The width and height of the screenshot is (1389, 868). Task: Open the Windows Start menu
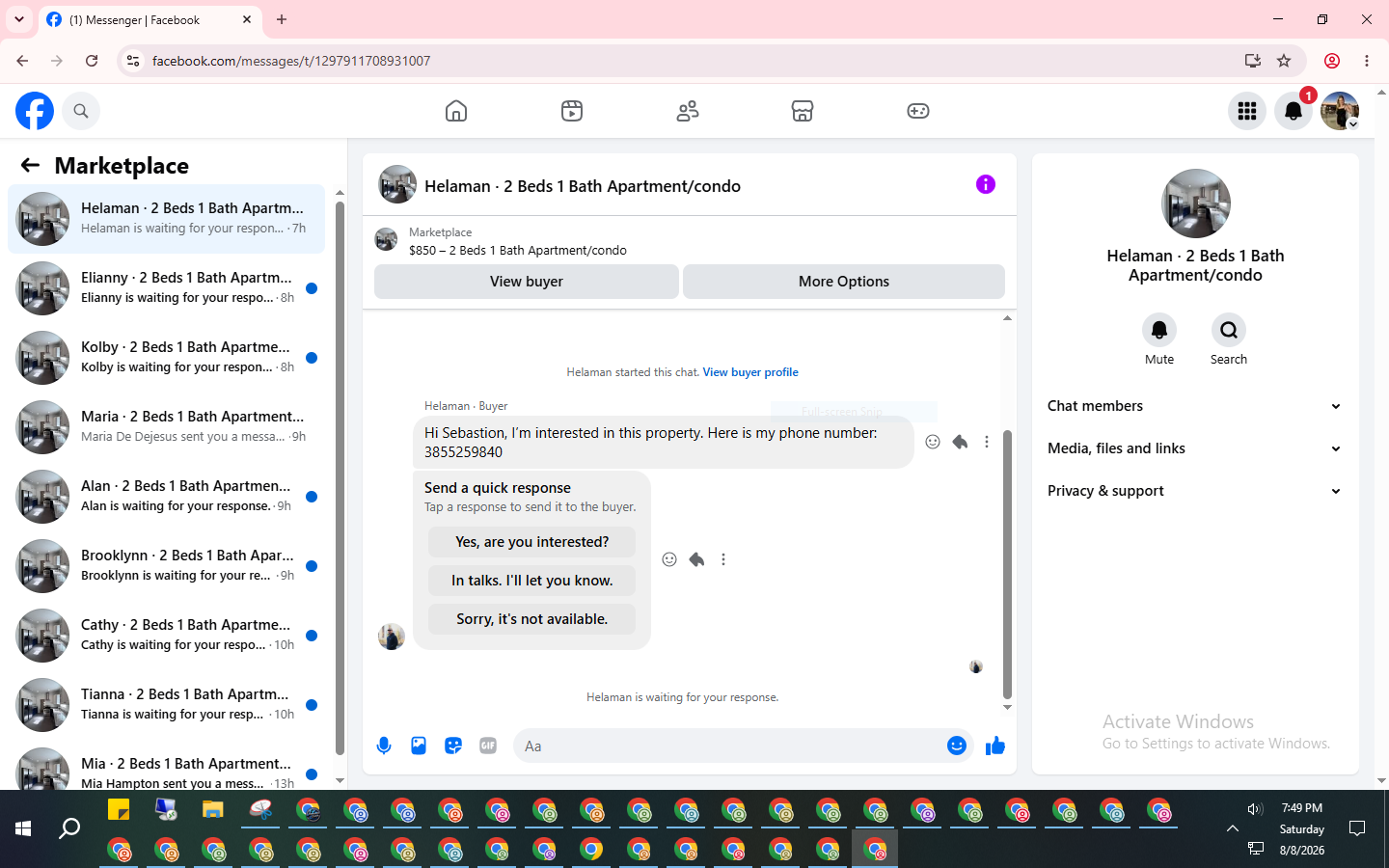tap(23, 828)
